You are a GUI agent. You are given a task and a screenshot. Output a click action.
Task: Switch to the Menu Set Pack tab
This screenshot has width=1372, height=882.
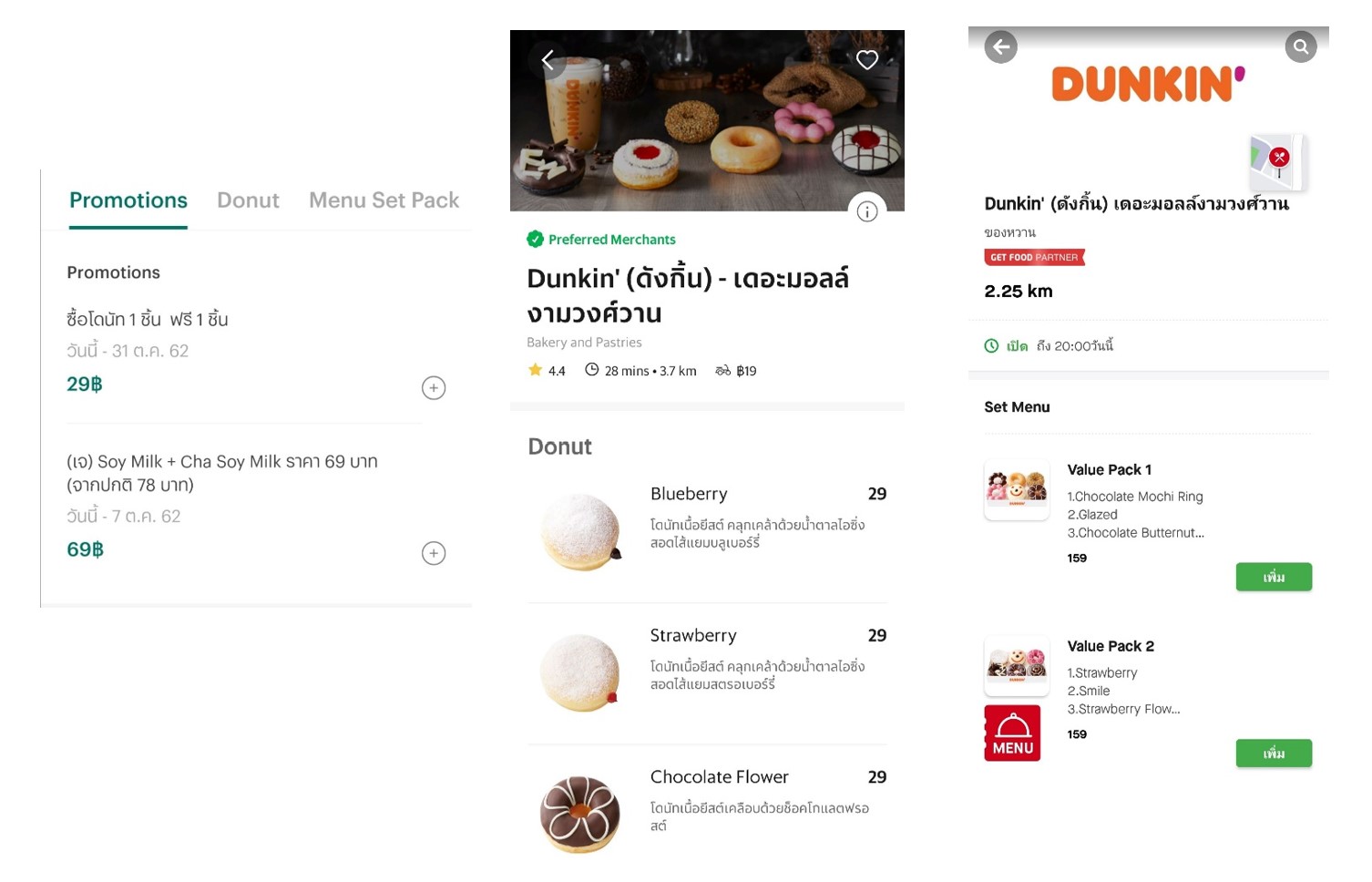pyautogui.click(x=384, y=200)
